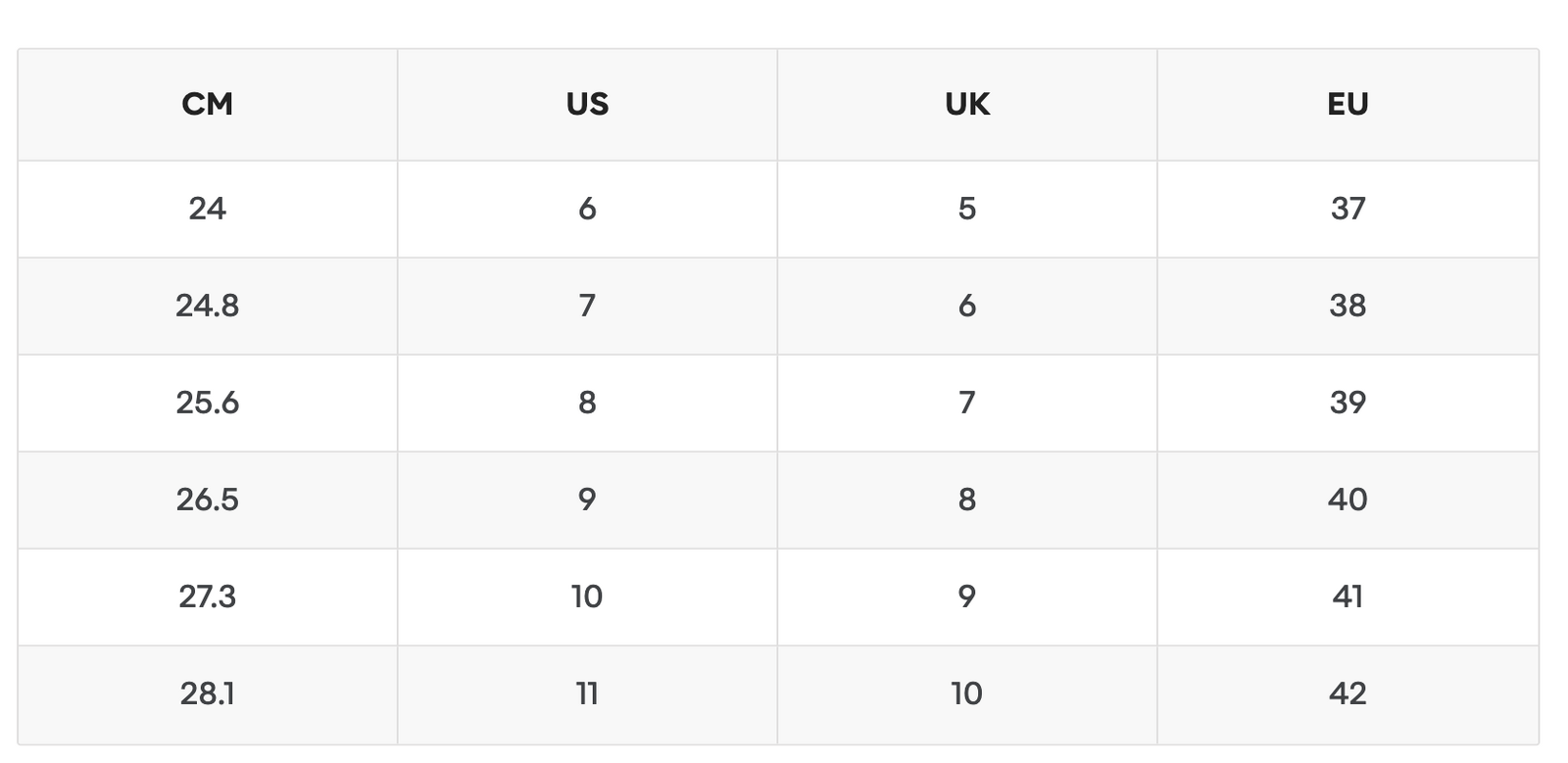Select the 28.1 cm size cell
This screenshot has width=1568, height=763.
208,694
